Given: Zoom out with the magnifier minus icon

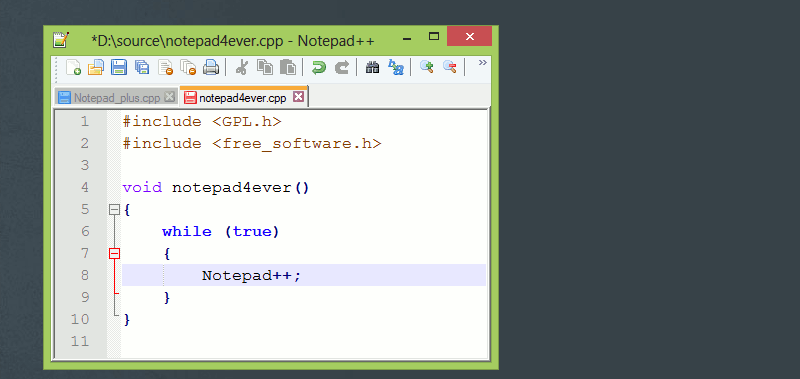Looking at the screenshot, I should coord(449,67).
